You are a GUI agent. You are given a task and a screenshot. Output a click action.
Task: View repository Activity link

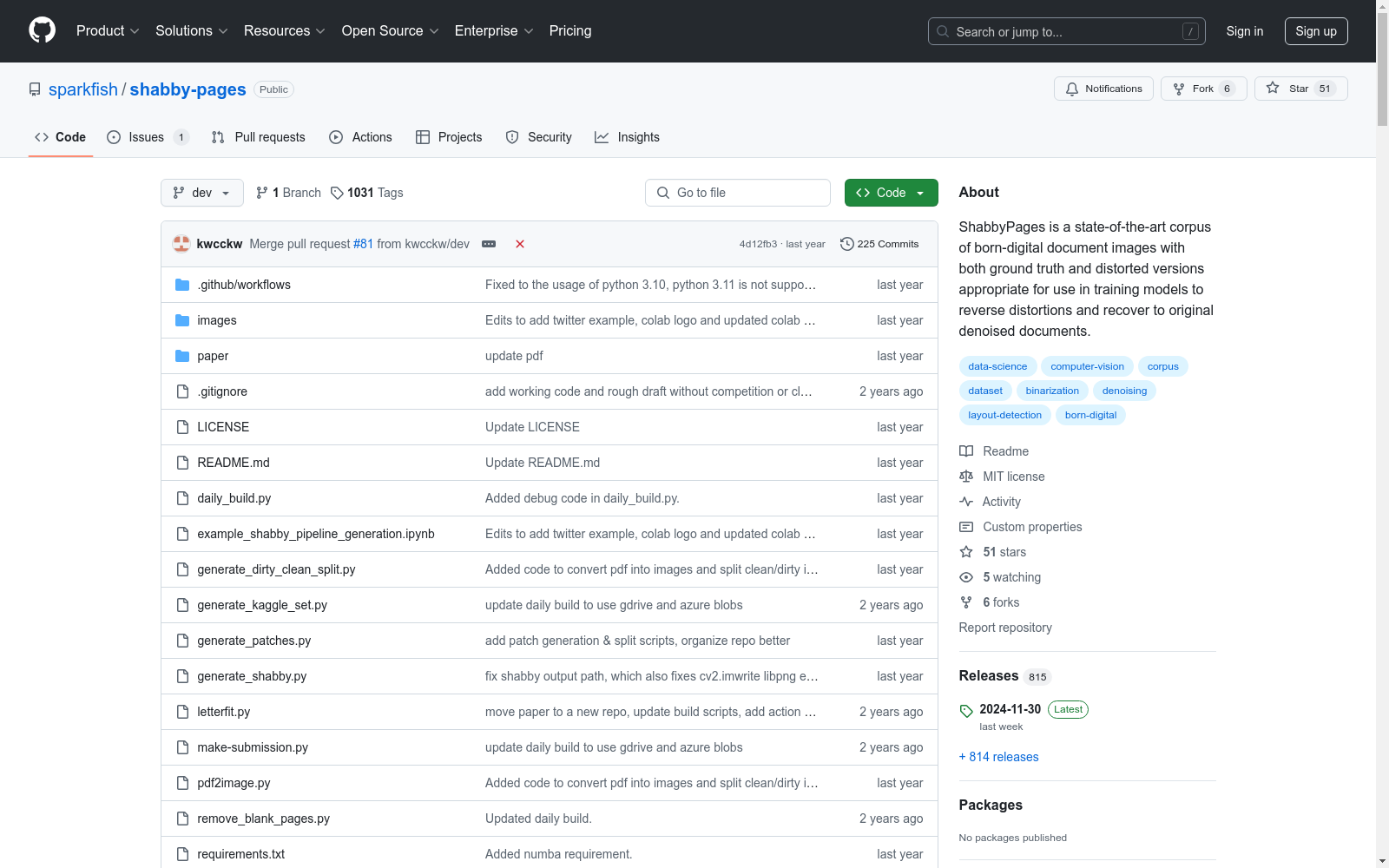990,502
